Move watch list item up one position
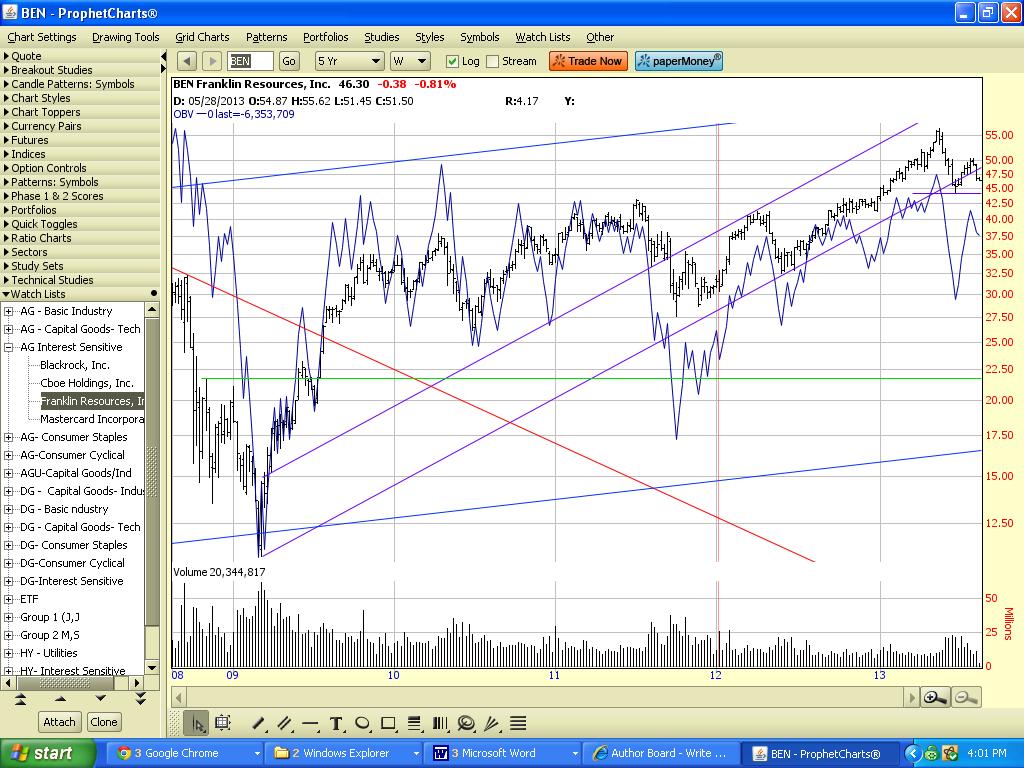The width and height of the screenshot is (1024, 768). pos(61,699)
